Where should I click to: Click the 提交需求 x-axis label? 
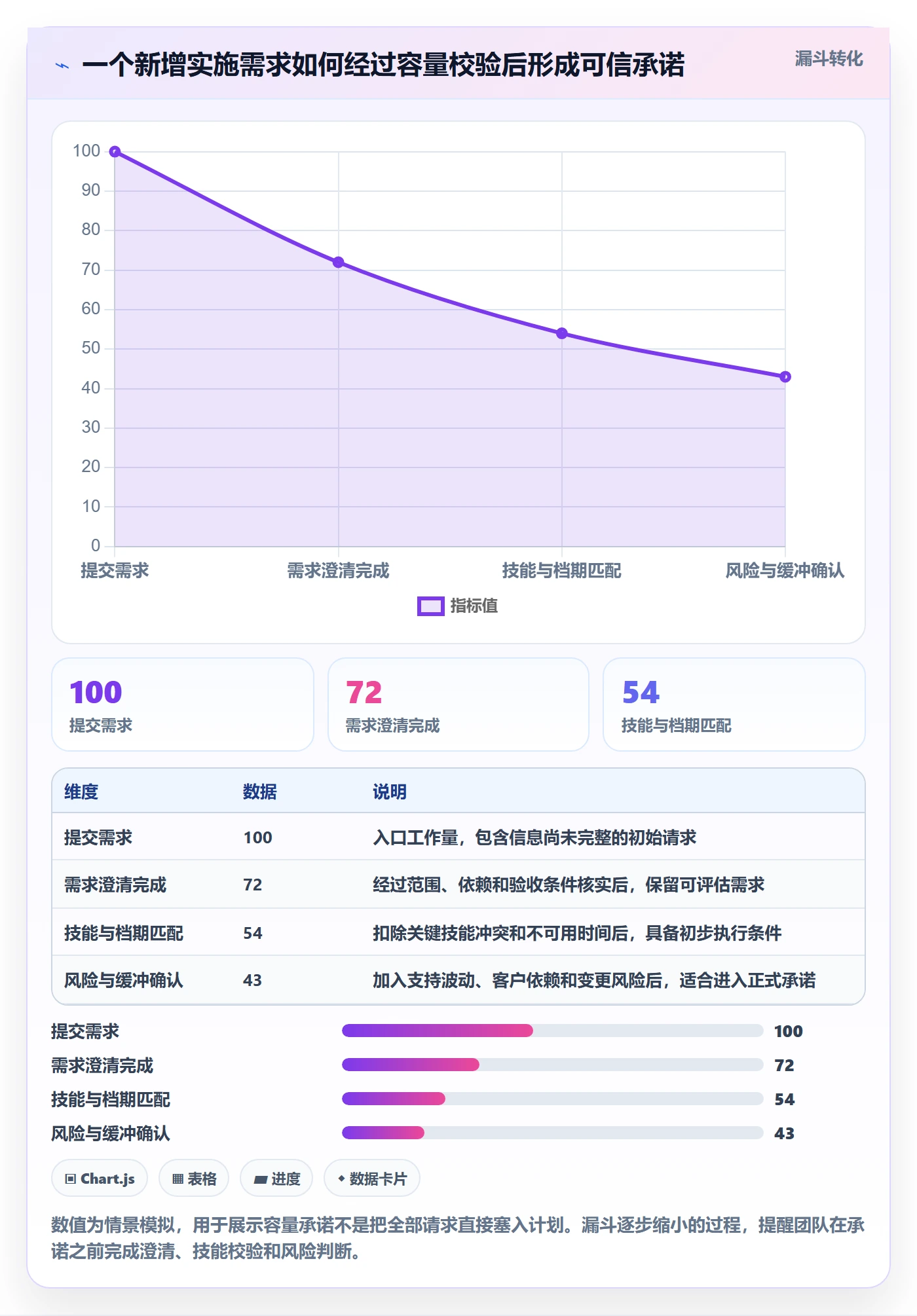pyautogui.click(x=115, y=571)
